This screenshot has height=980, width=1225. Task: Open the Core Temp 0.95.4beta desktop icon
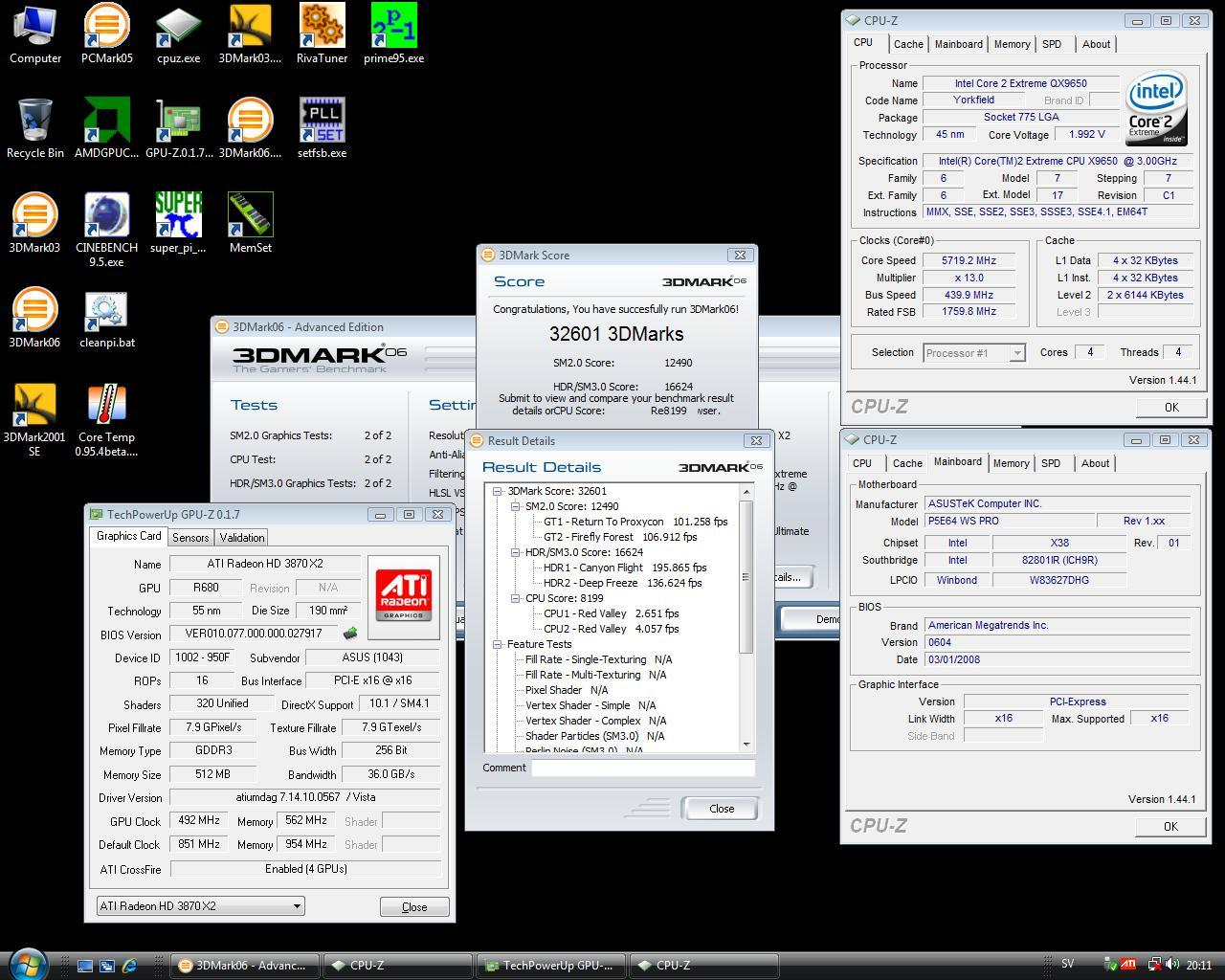point(106,419)
